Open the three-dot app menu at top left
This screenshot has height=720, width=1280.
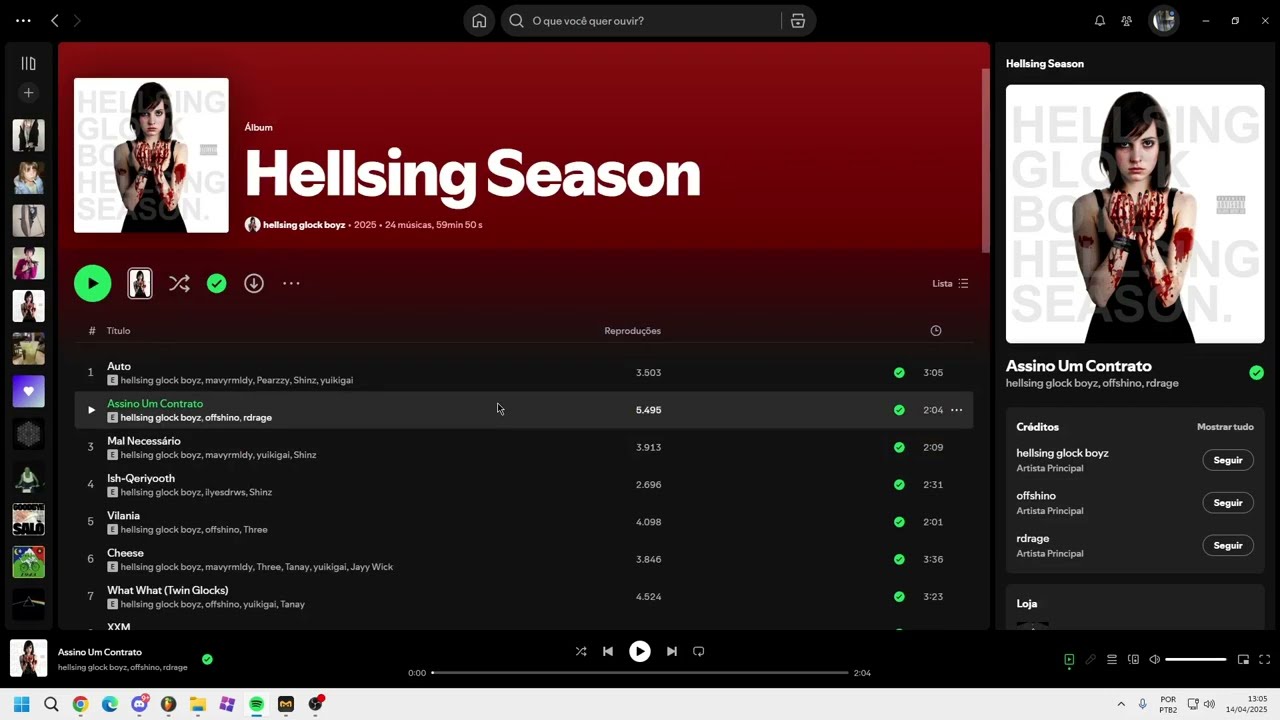23,20
